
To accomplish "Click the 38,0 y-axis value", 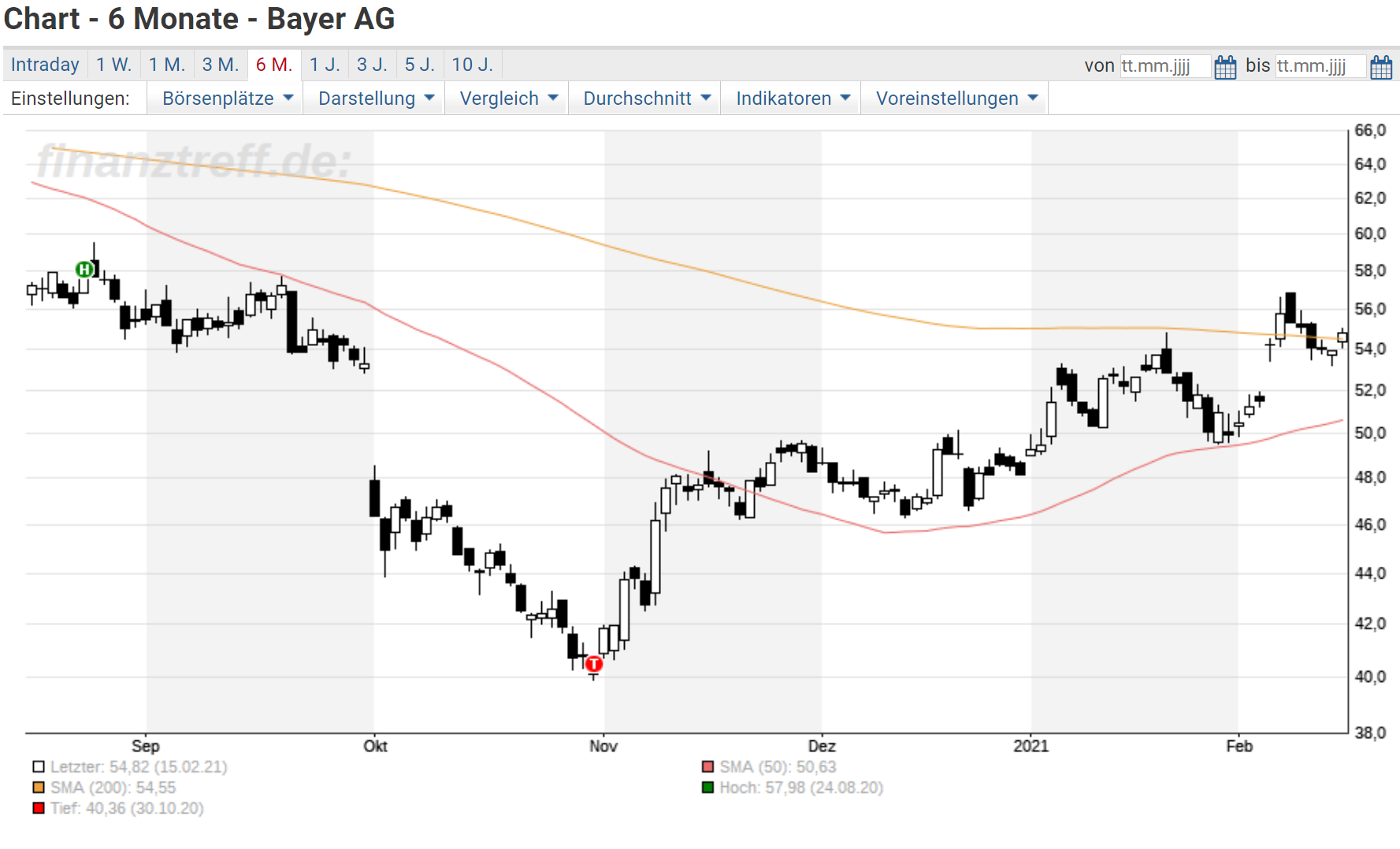I will tap(1370, 733).
